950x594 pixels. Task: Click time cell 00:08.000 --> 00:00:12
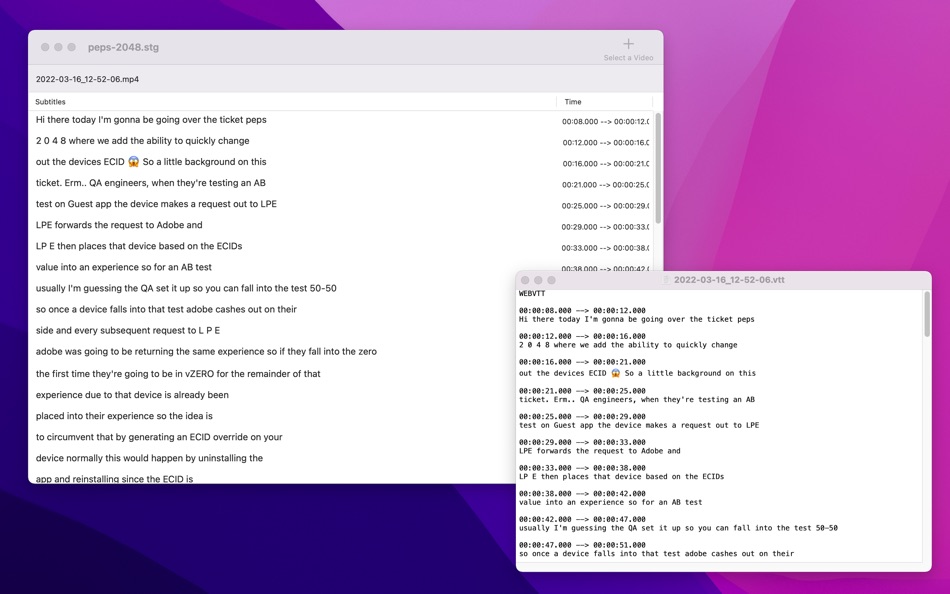pyautogui.click(x=605, y=122)
